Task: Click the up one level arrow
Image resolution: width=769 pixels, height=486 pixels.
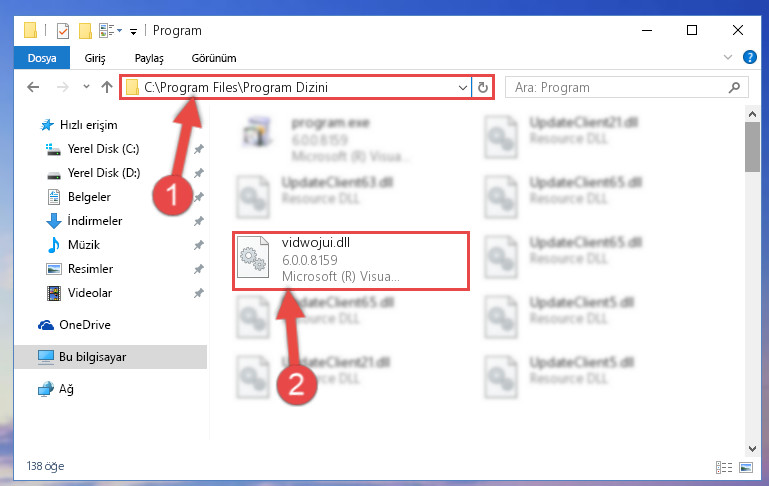Action: tap(107, 87)
